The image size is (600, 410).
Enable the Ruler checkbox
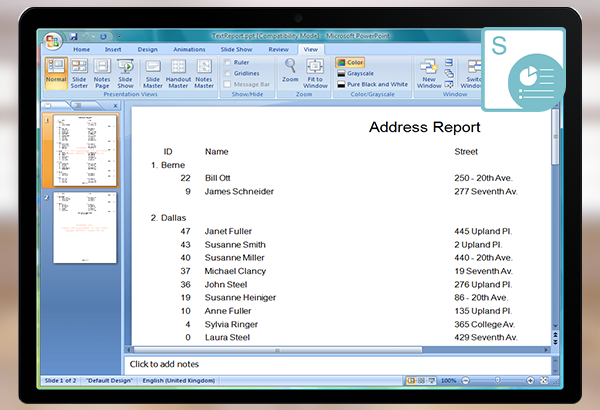point(229,62)
